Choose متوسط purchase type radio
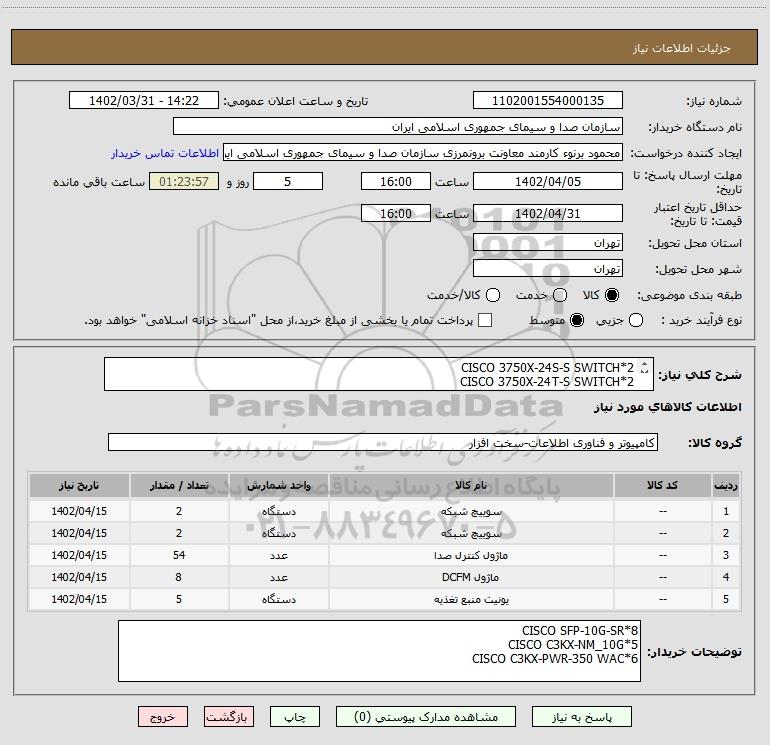The image size is (770, 745). pyautogui.click(x=577, y=320)
